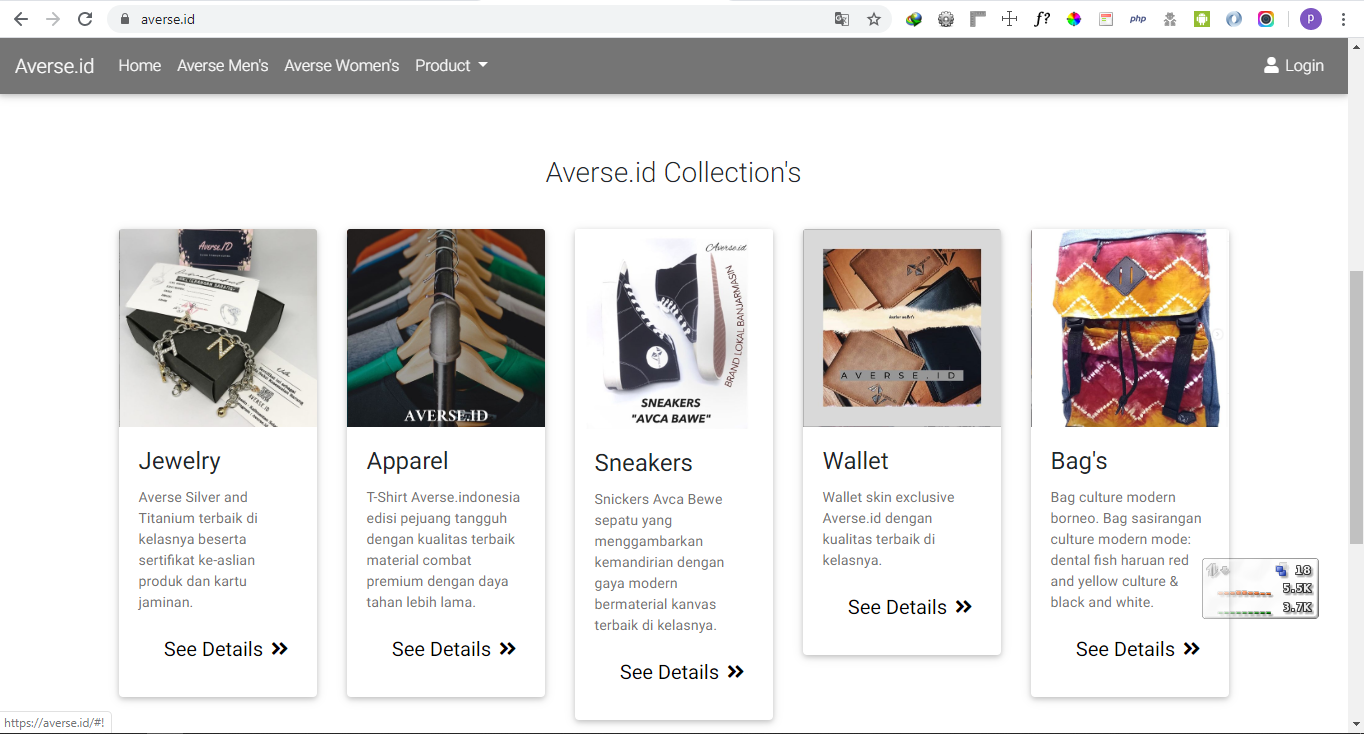This screenshot has height=734, width=1364.
Task: Open the green Android extension icon
Action: [x=1202, y=19]
